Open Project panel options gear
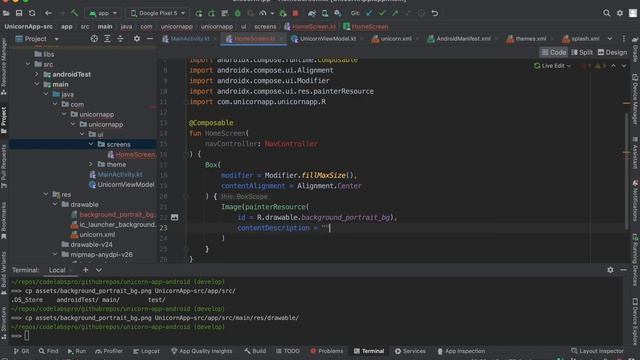The height and width of the screenshot is (360, 640). [137, 39]
